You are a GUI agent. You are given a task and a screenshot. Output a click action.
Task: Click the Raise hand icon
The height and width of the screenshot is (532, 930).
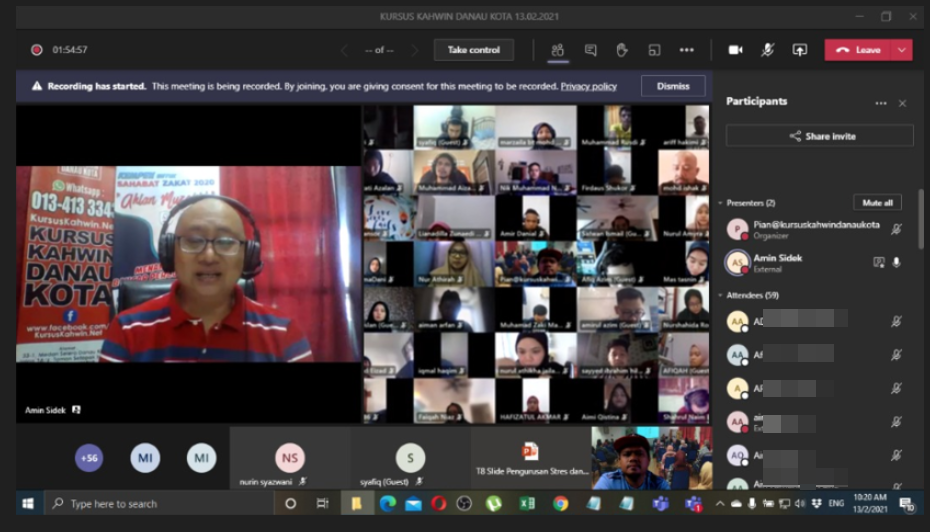[x=622, y=50]
